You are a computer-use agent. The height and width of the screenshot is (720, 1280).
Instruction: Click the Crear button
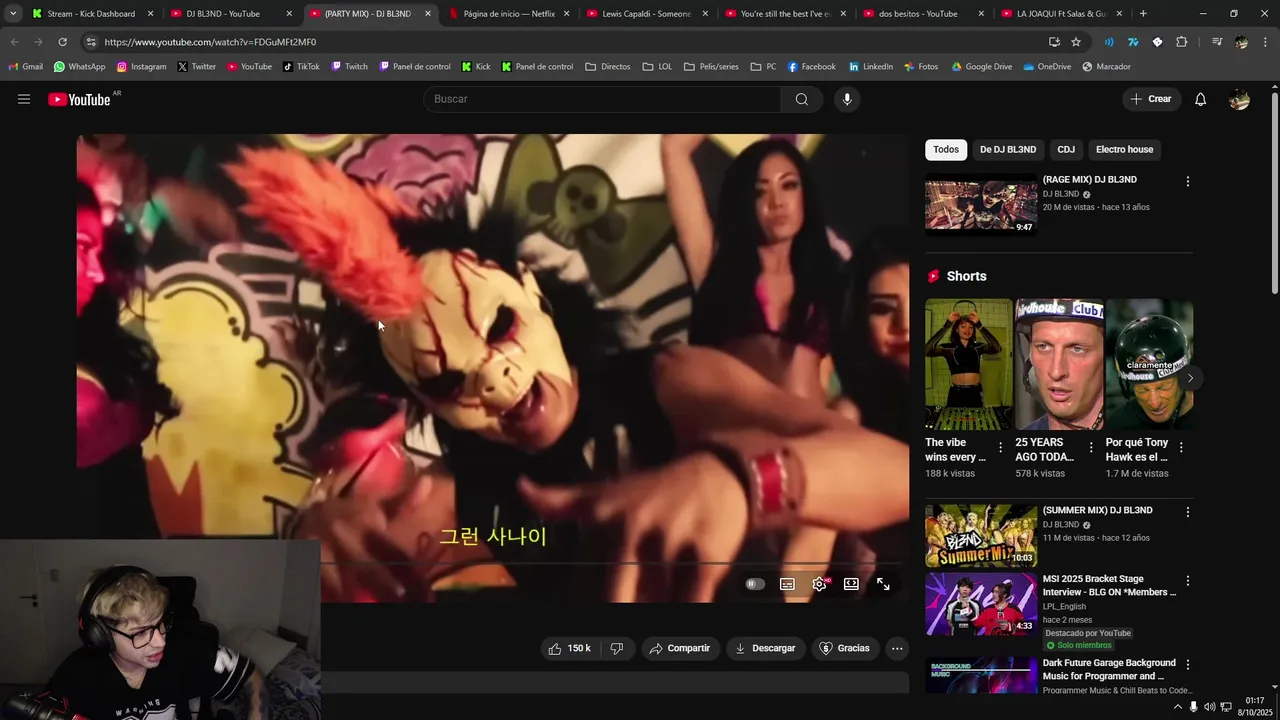(x=1151, y=99)
